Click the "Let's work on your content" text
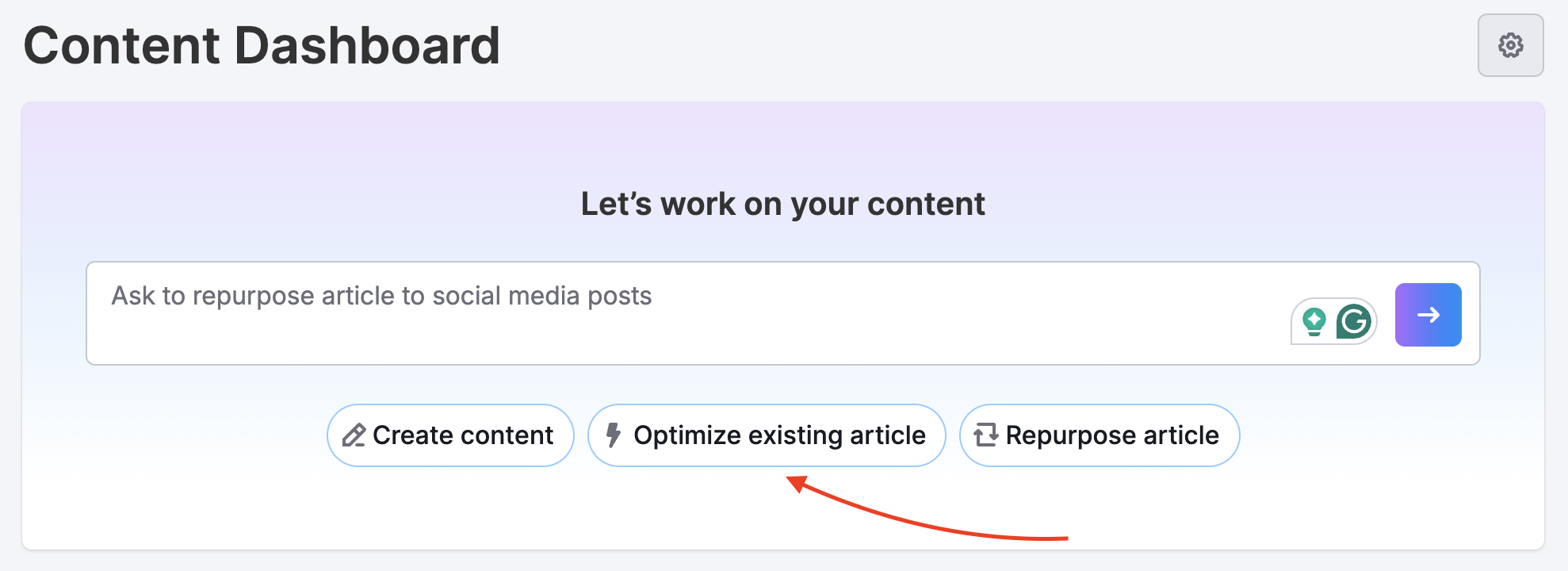Viewport: 1568px width, 571px height. [783, 204]
